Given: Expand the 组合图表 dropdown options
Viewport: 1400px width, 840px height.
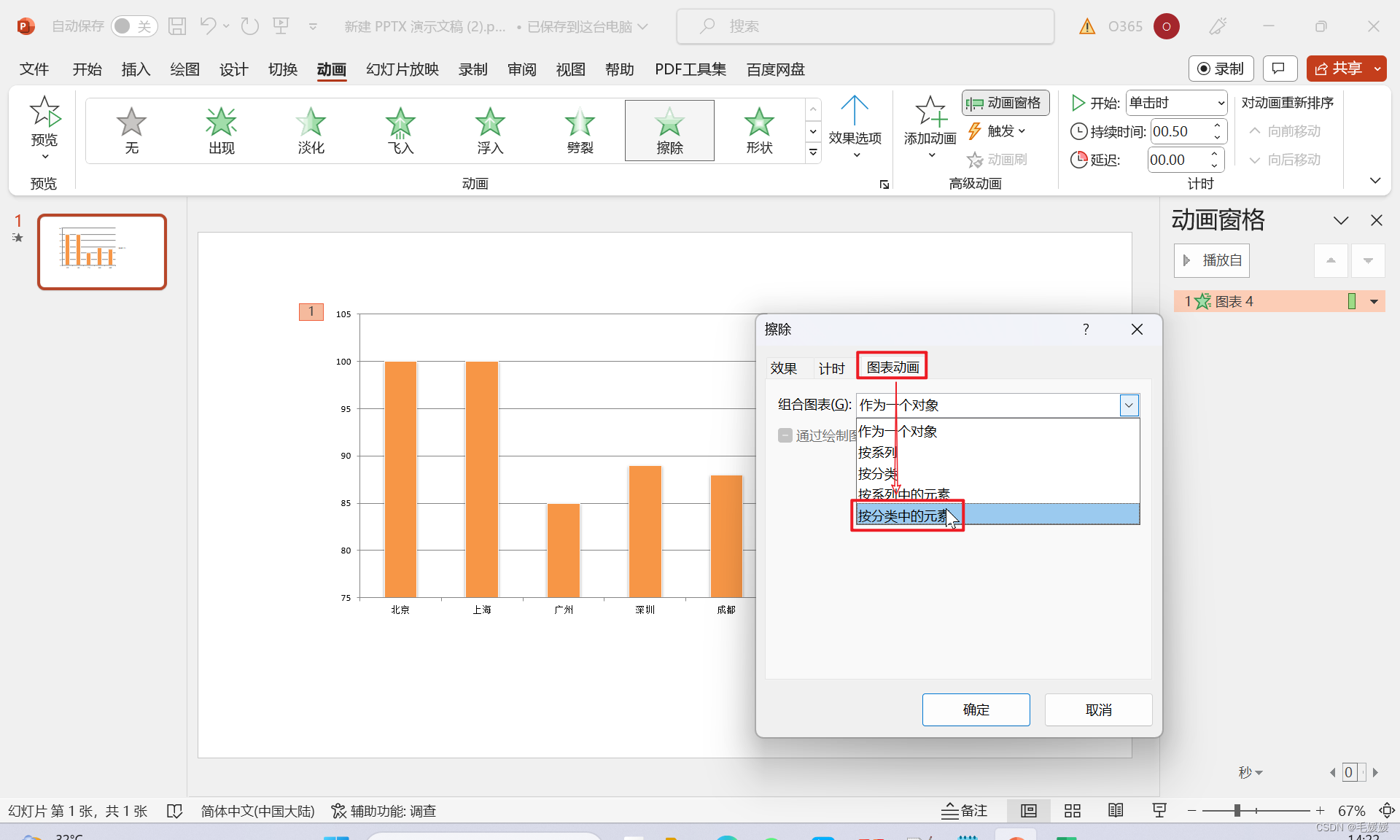Looking at the screenshot, I should click(1128, 405).
